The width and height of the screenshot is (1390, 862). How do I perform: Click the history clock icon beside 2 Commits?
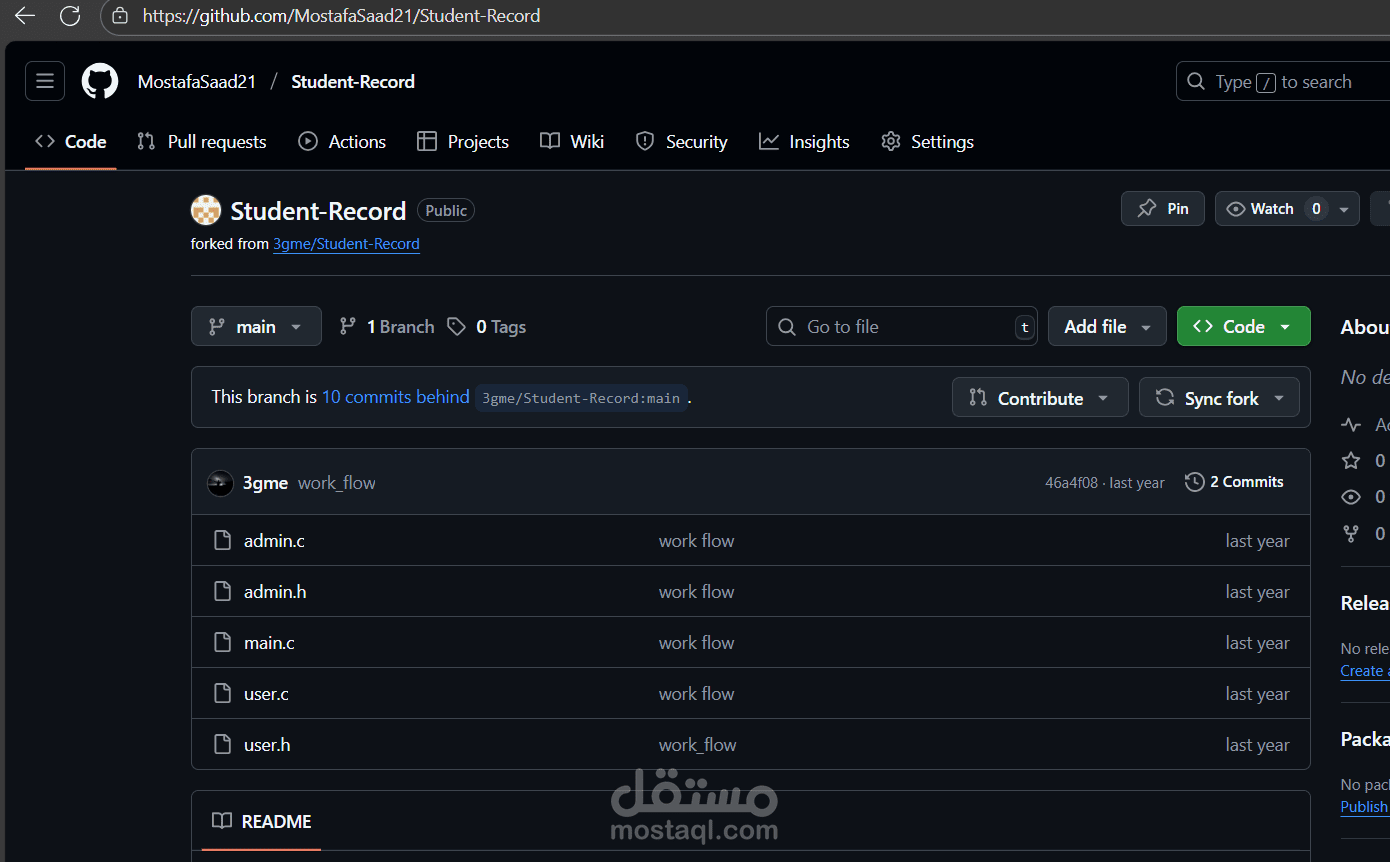point(1194,482)
